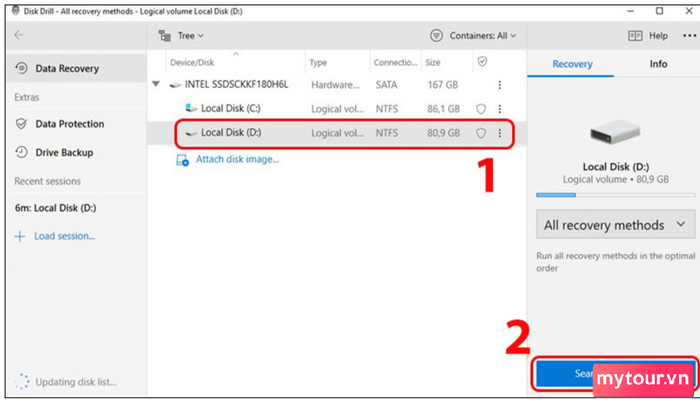Open Data Recovery section

pos(77,68)
